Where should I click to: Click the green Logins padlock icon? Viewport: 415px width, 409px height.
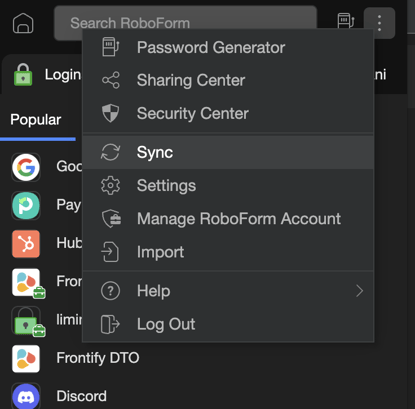pyautogui.click(x=23, y=75)
